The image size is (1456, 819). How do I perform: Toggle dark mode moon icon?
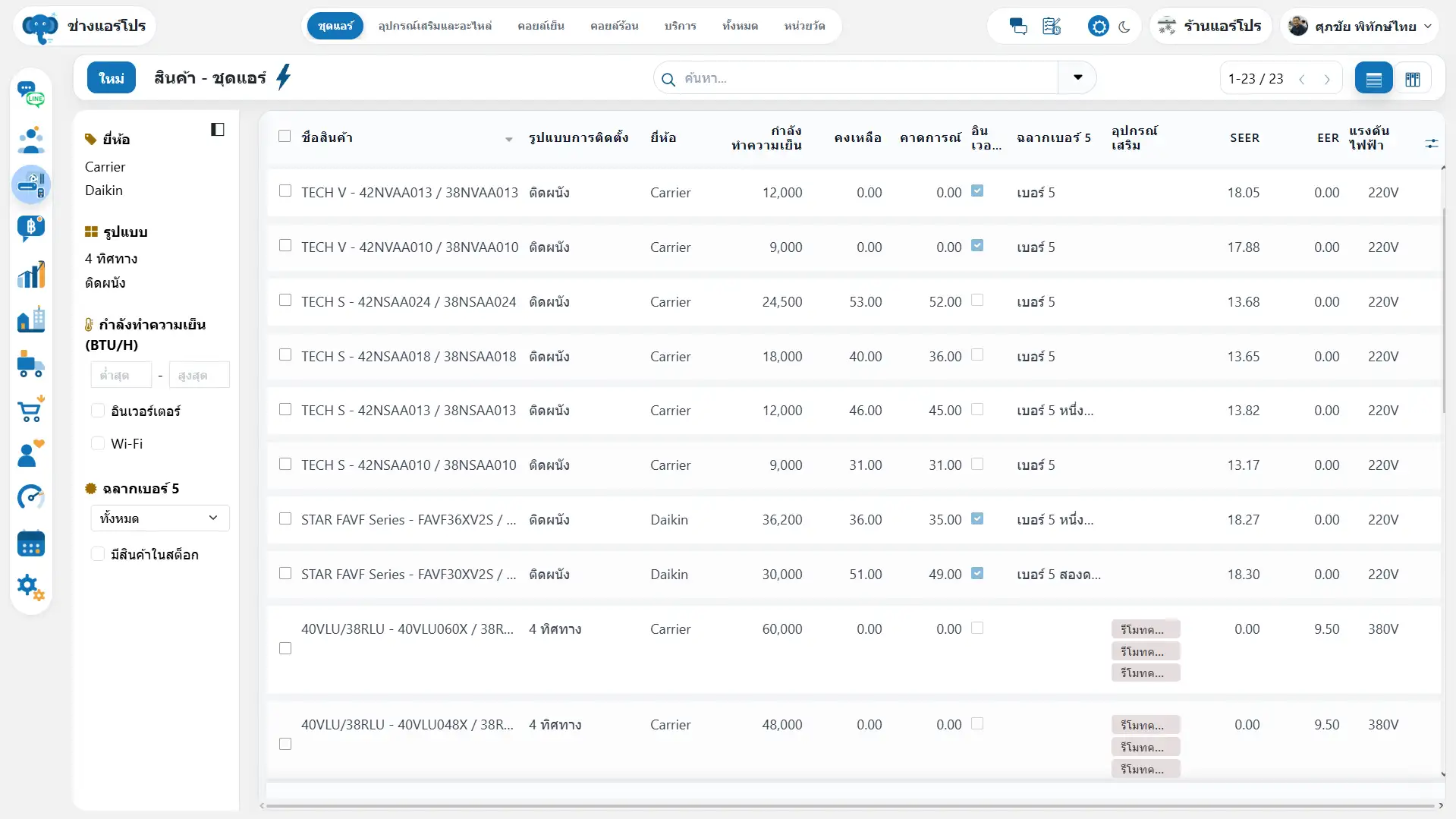tap(1124, 27)
